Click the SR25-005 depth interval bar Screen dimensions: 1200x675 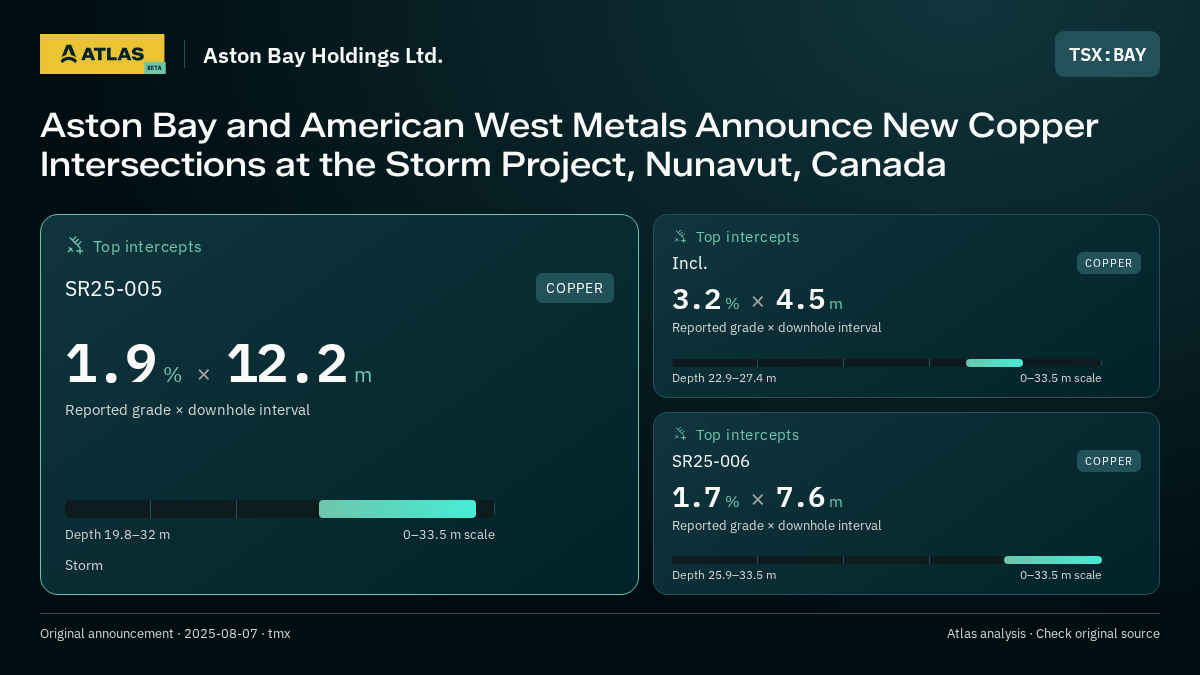coord(280,509)
